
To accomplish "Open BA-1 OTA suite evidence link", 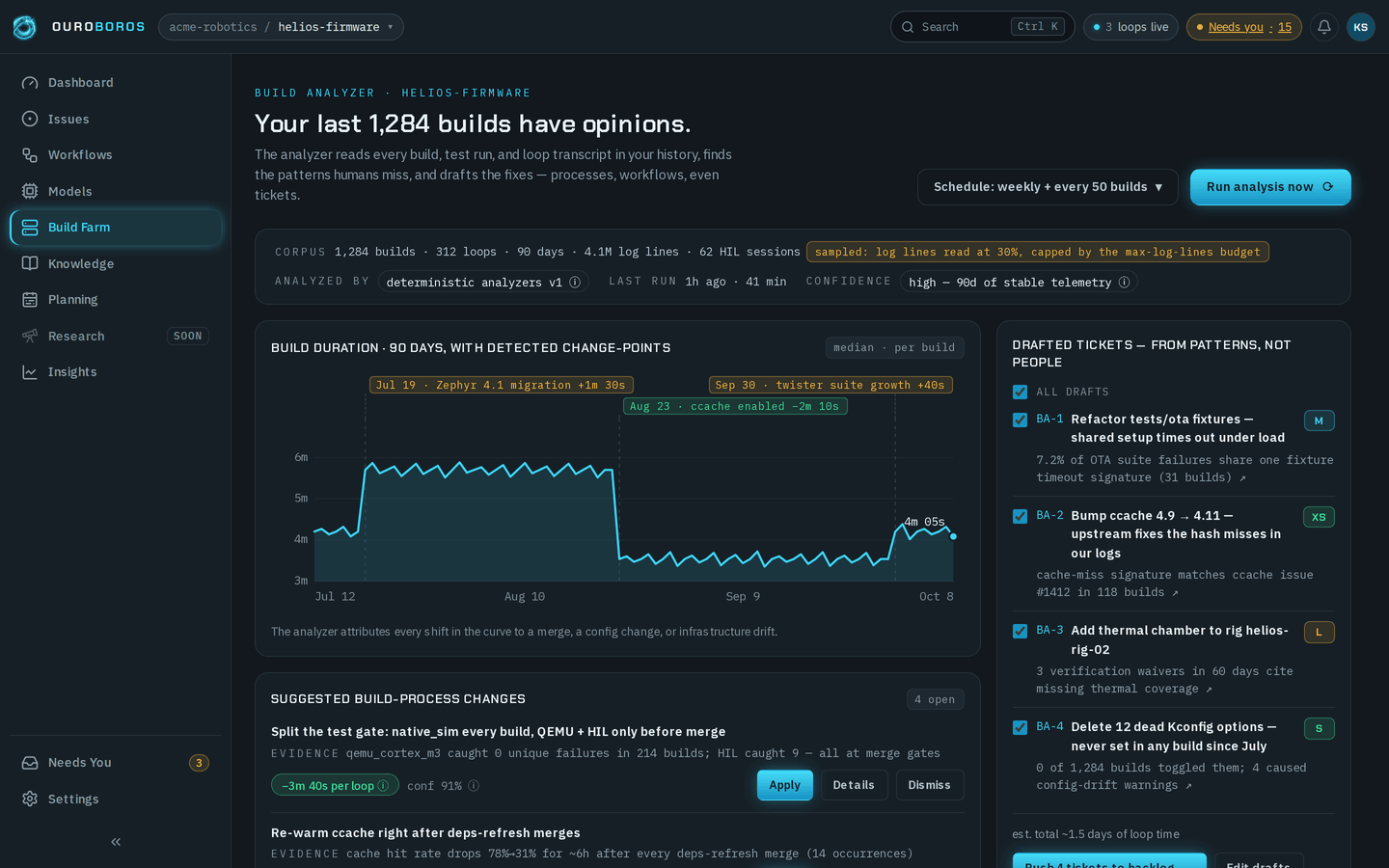I will 1185,469.
